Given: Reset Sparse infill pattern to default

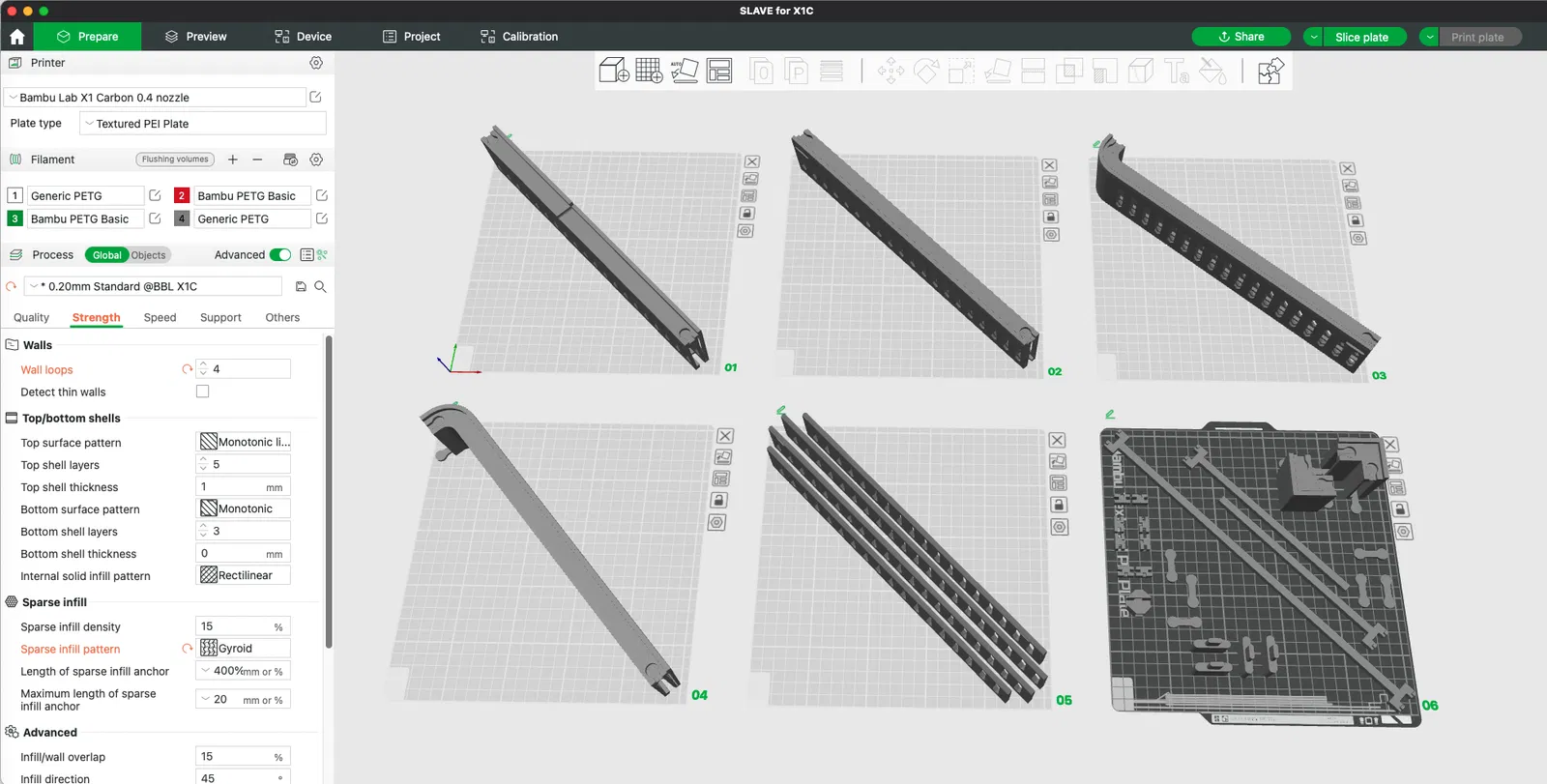Looking at the screenshot, I should 188,649.
